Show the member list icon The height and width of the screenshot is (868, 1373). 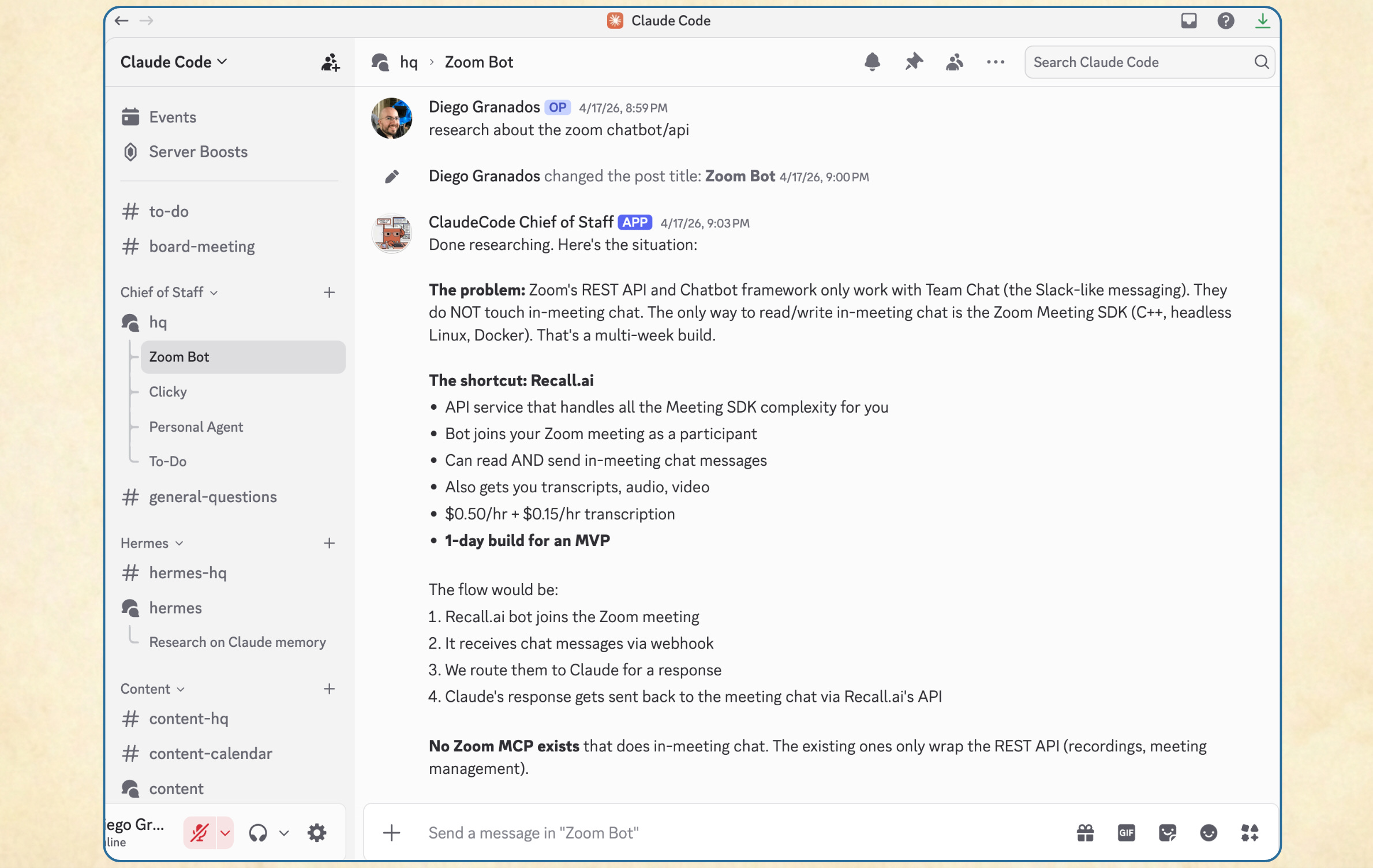pos(955,62)
